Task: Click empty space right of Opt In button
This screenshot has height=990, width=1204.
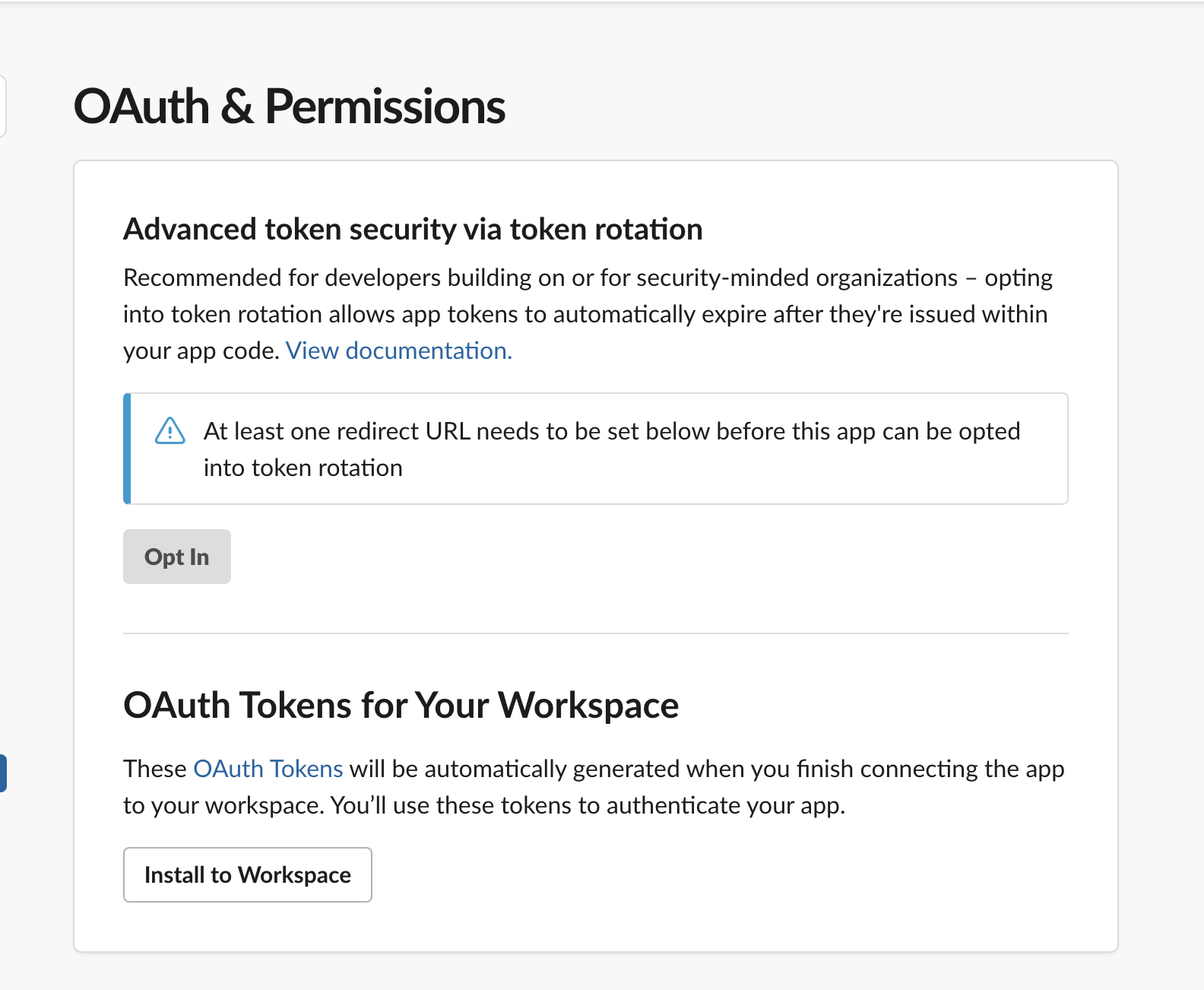Action: [608, 557]
